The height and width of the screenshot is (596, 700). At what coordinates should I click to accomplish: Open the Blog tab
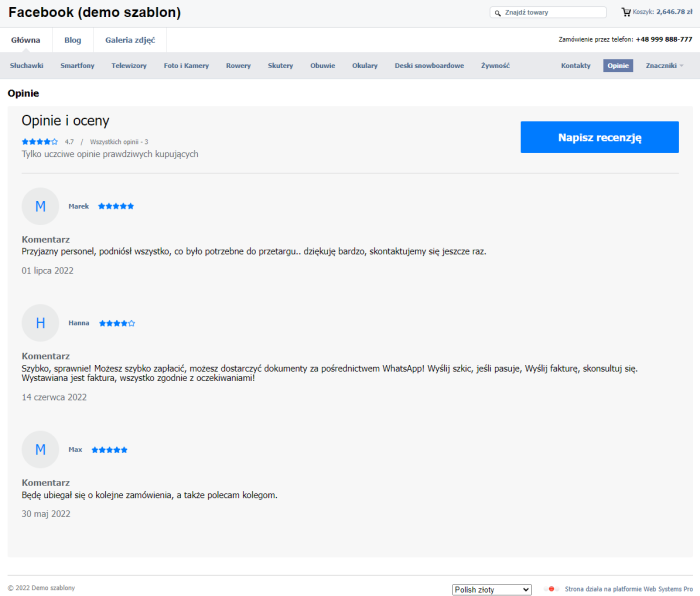72,40
